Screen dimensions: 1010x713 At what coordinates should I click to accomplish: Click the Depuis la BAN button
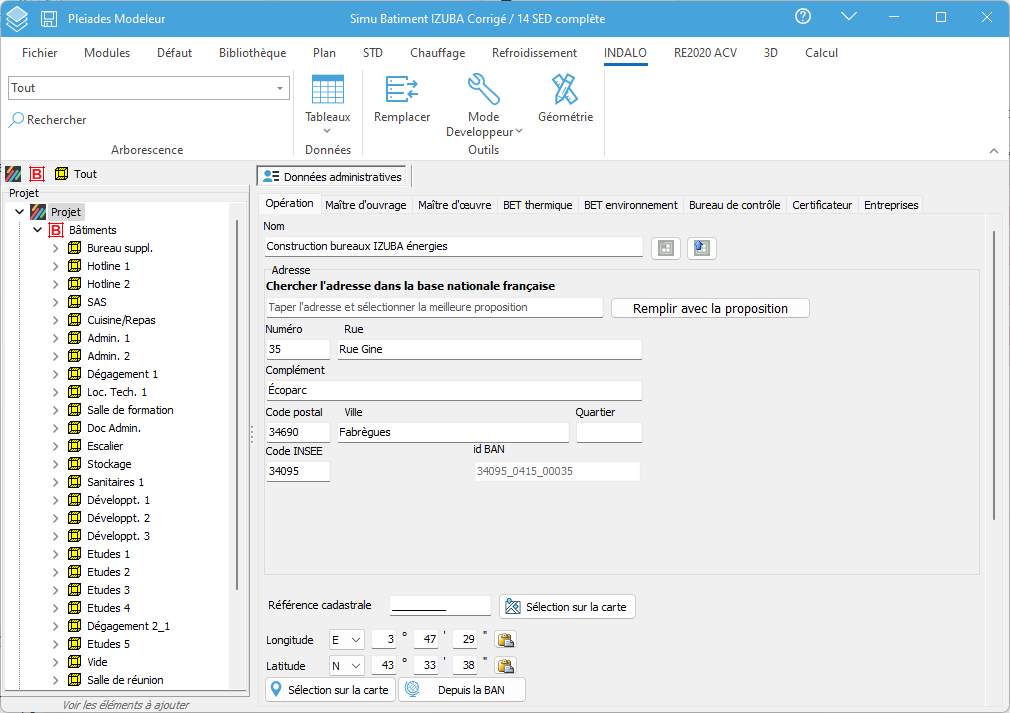tap(462, 690)
